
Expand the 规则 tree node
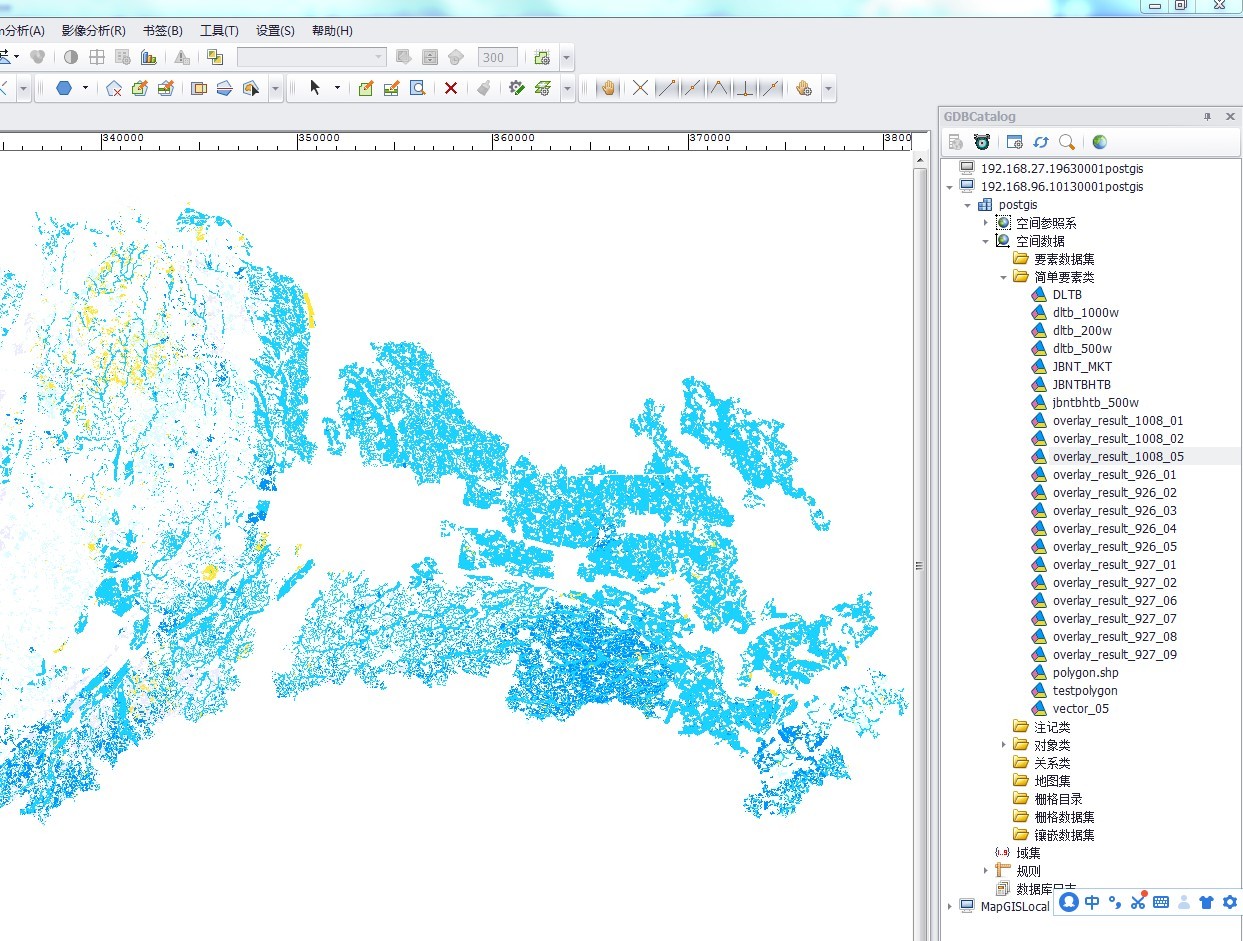point(986,870)
